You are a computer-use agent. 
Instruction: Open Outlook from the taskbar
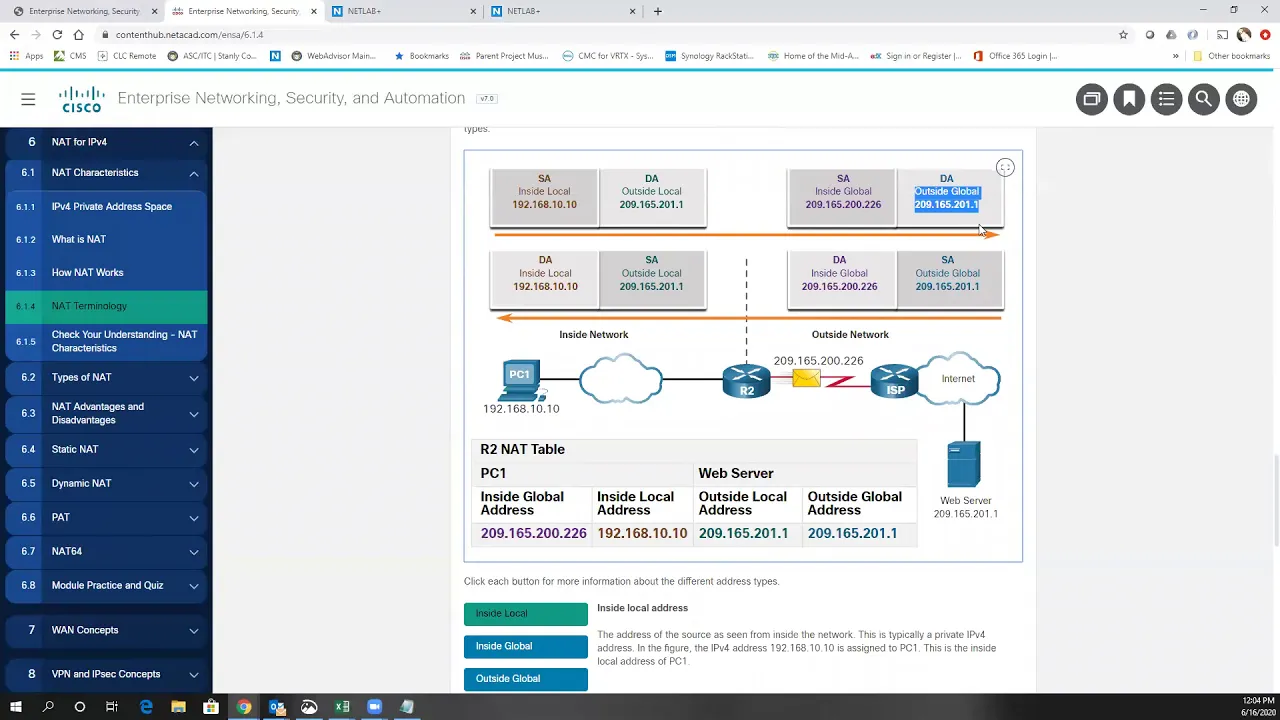coord(276,707)
